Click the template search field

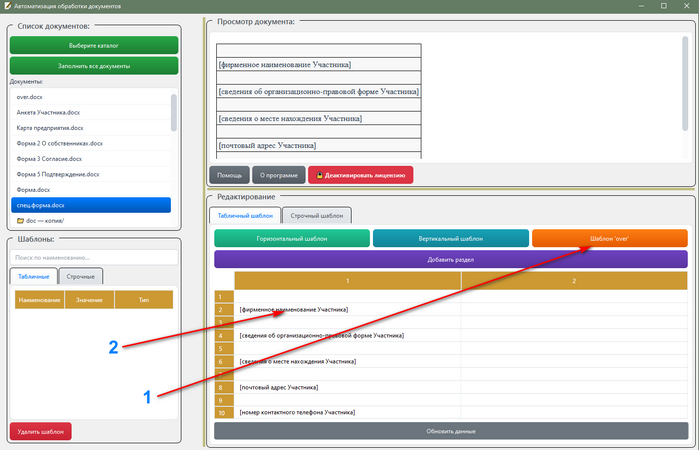(x=94, y=257)
